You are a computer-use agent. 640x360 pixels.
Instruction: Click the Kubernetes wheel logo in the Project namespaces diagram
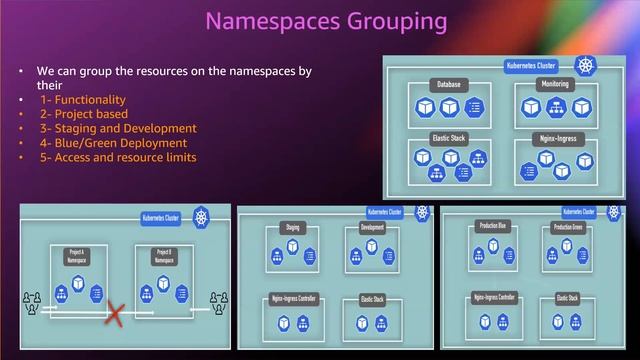[x=201, y=217]
